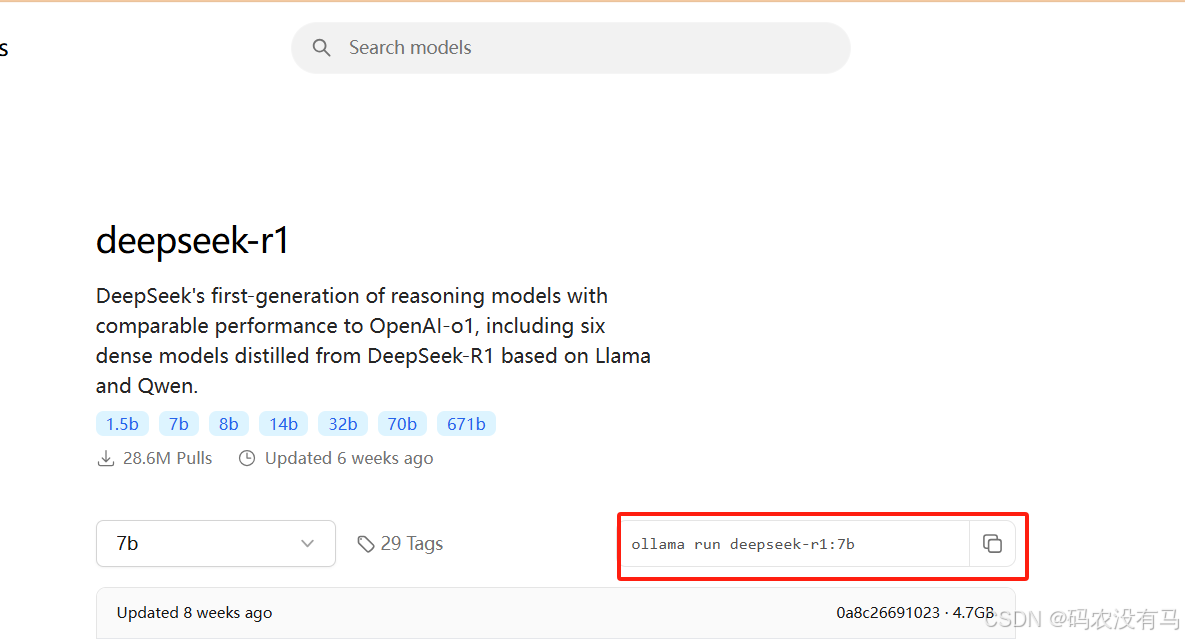This screenshot has width=1185, height=639.
Task: Click Updated 6 weeks ago text
Action: (x=349, y=458)
